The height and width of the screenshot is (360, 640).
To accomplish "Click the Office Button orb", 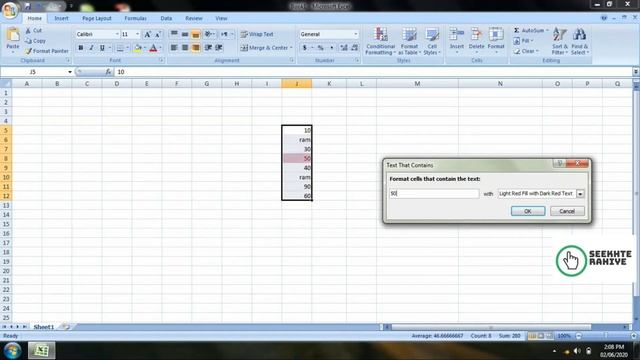I will pyautogui.click(x=10, y=9).
